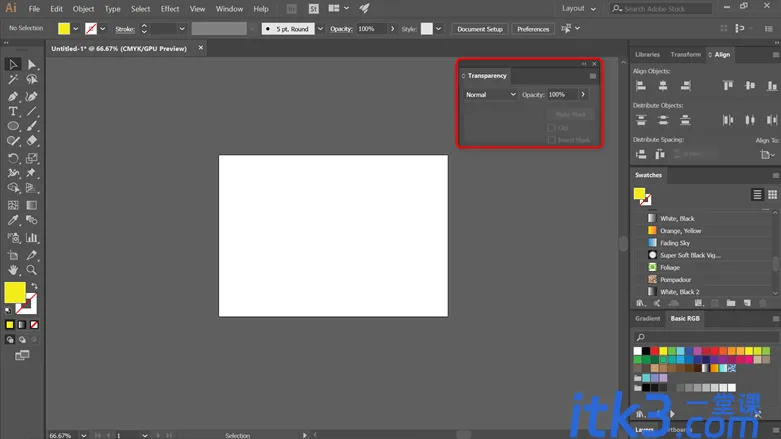Open the Preferences button

tap(532, 29)
